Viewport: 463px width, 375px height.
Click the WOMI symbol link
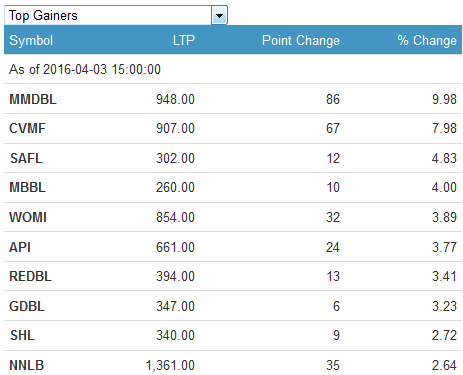pos(28,217)
